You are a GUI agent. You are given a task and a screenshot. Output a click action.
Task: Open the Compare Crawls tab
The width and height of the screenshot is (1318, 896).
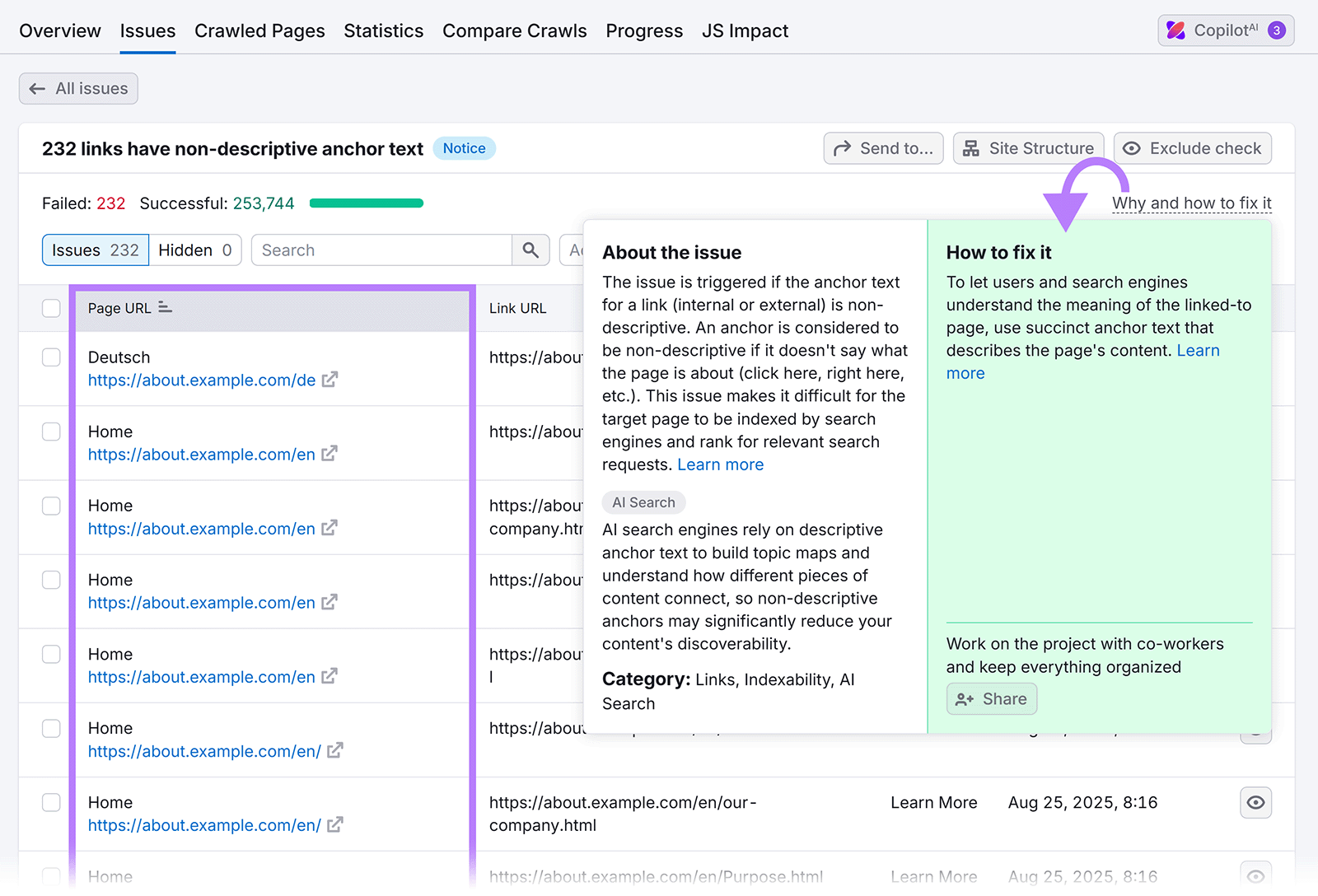click(514, 30)
